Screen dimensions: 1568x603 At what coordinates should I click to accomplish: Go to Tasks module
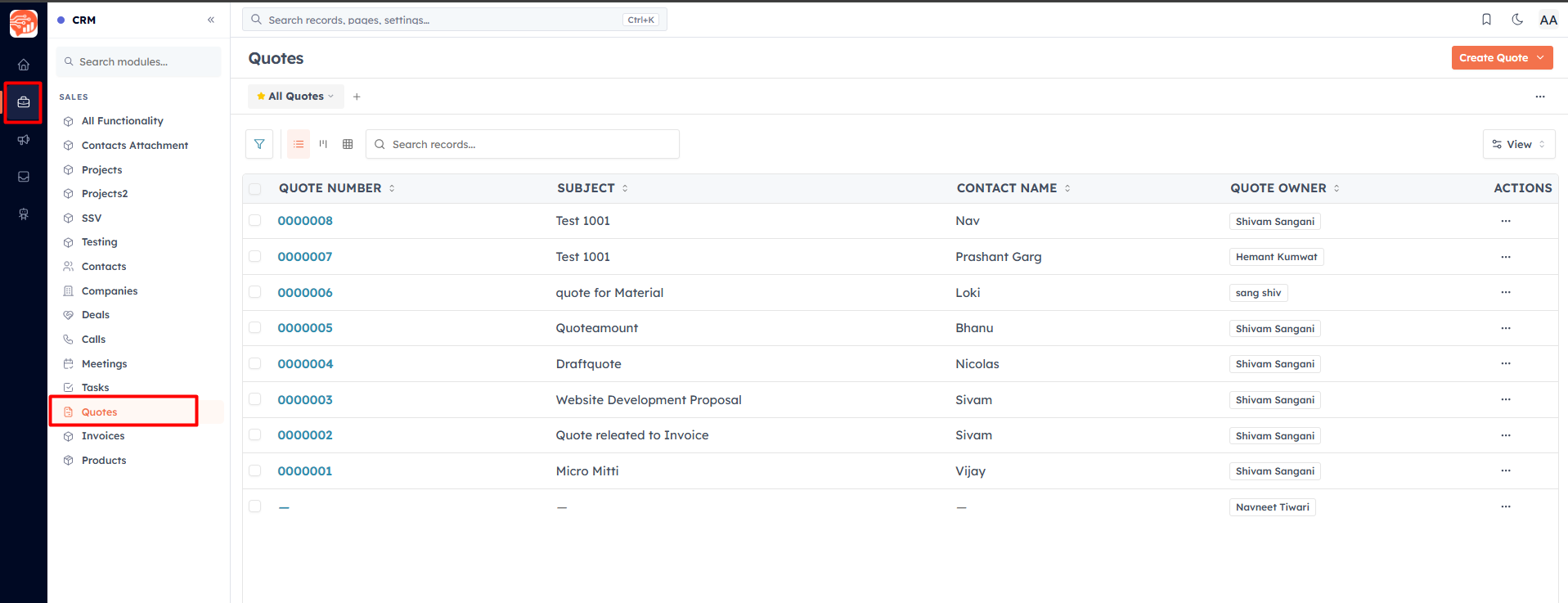point(95,388)
